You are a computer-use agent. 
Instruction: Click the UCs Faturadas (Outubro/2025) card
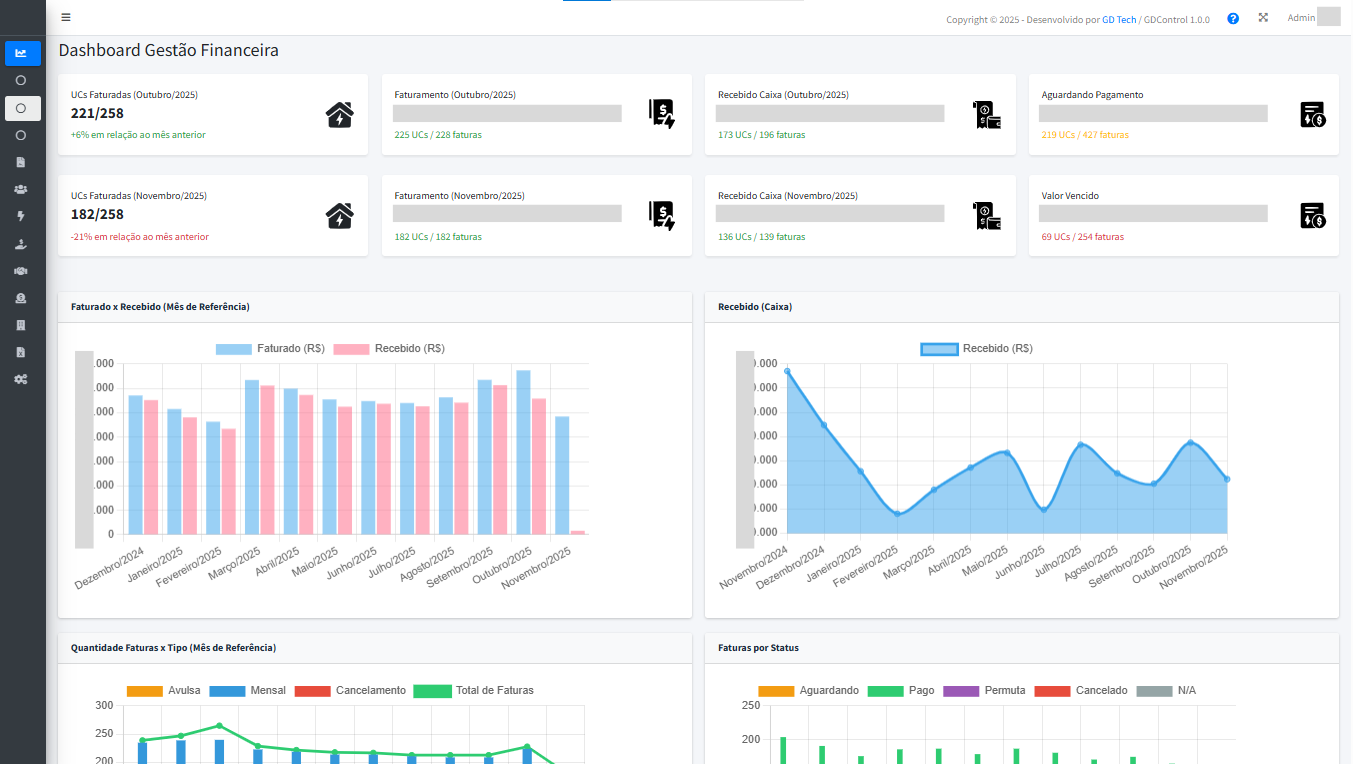pos(213,115)
